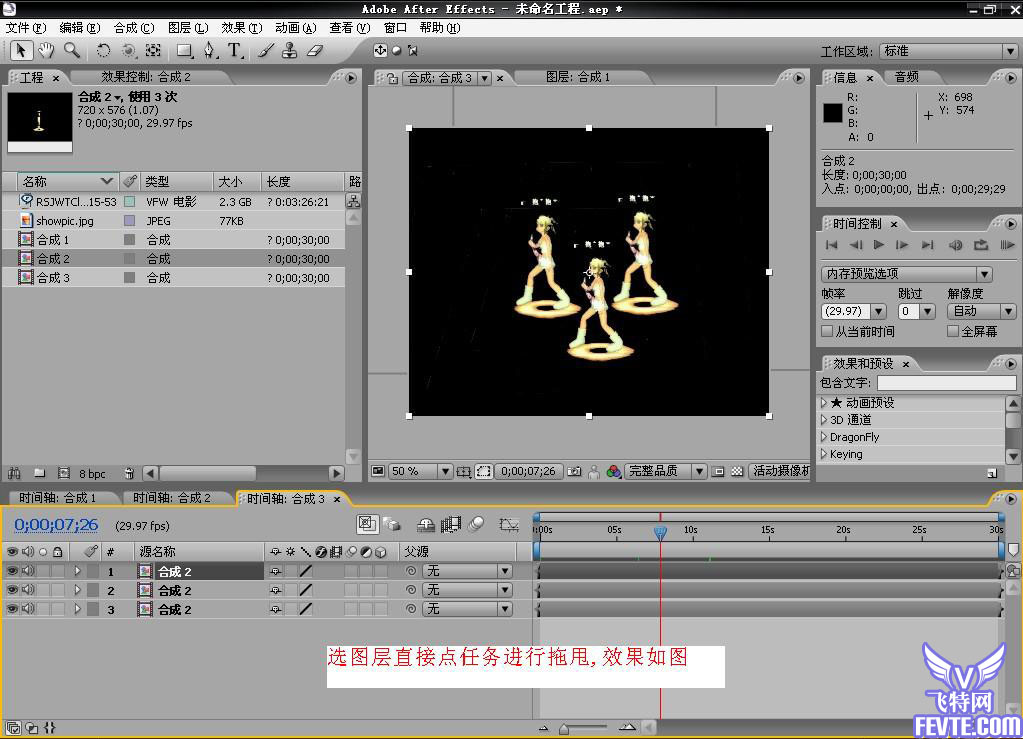This screenshot has height=739, width=1023.
Task: Open the 50 % magnification dropdown
Action: click(x=420, y=471)
